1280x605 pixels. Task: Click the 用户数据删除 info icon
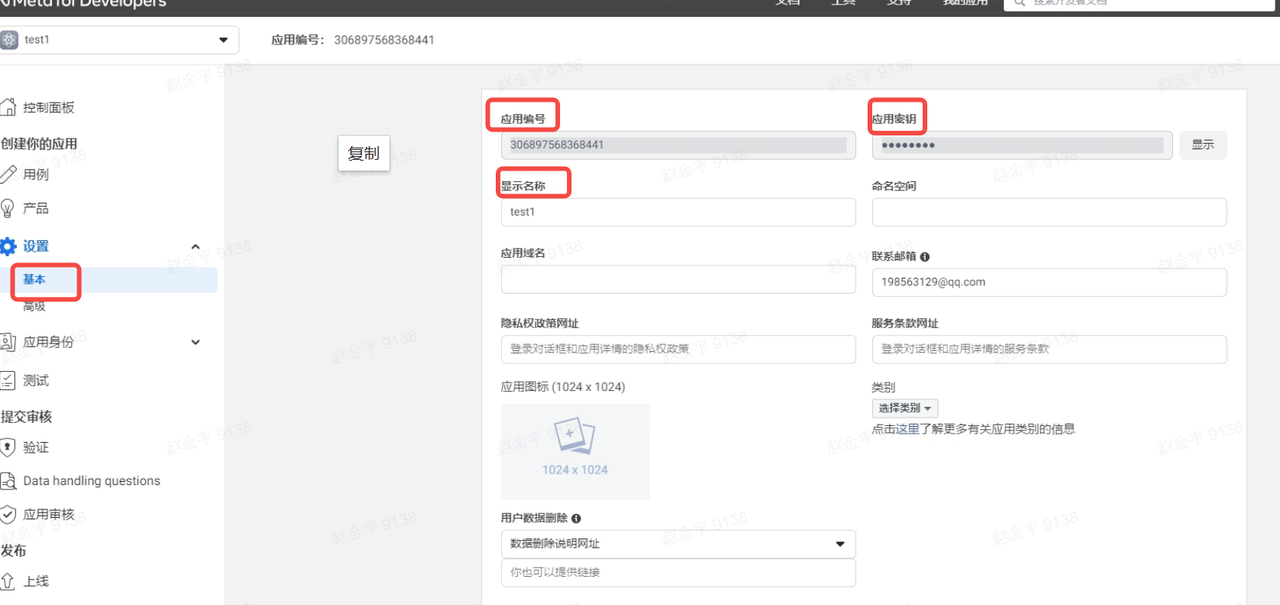576,518
